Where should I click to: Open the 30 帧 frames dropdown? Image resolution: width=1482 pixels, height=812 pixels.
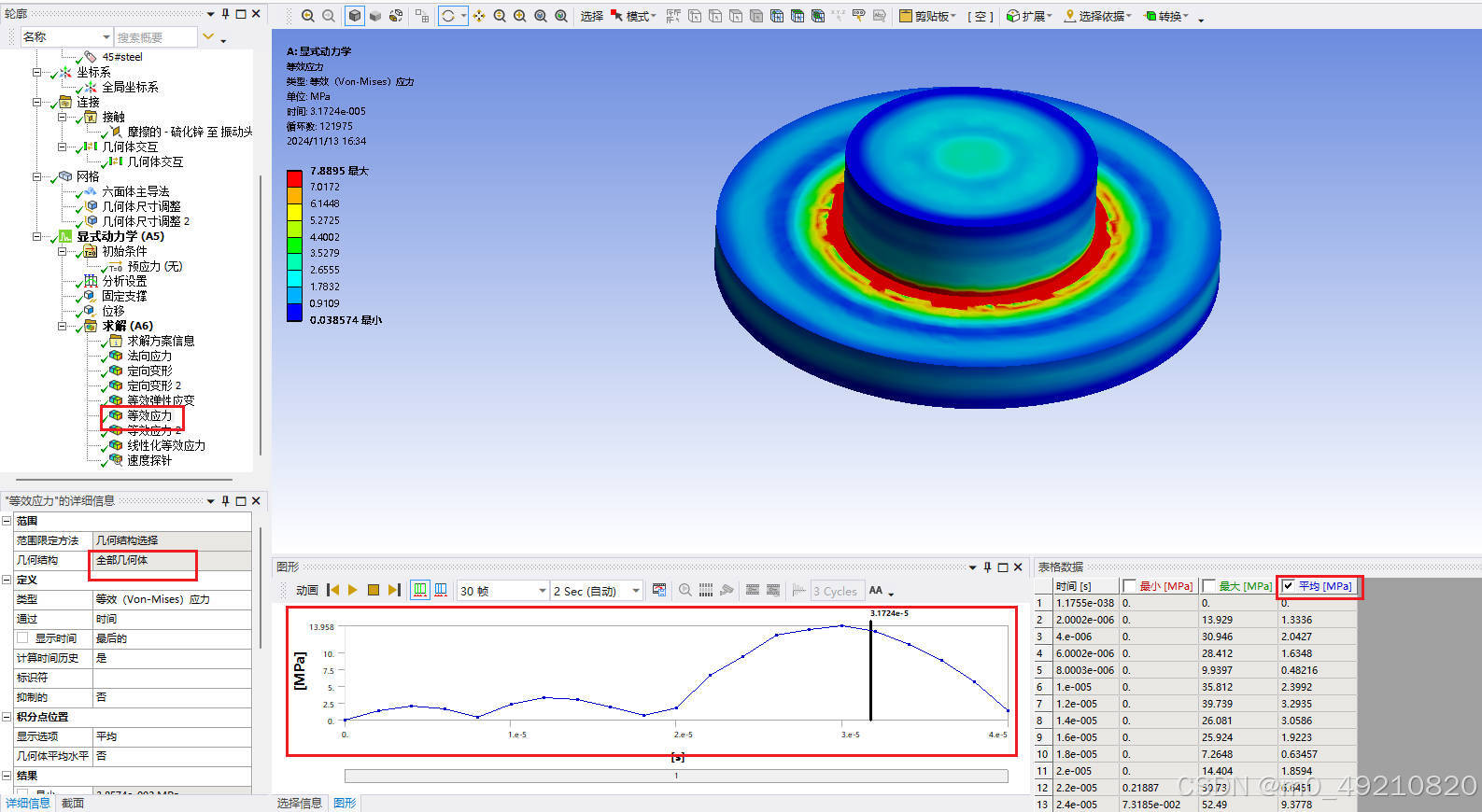point(542,591)
